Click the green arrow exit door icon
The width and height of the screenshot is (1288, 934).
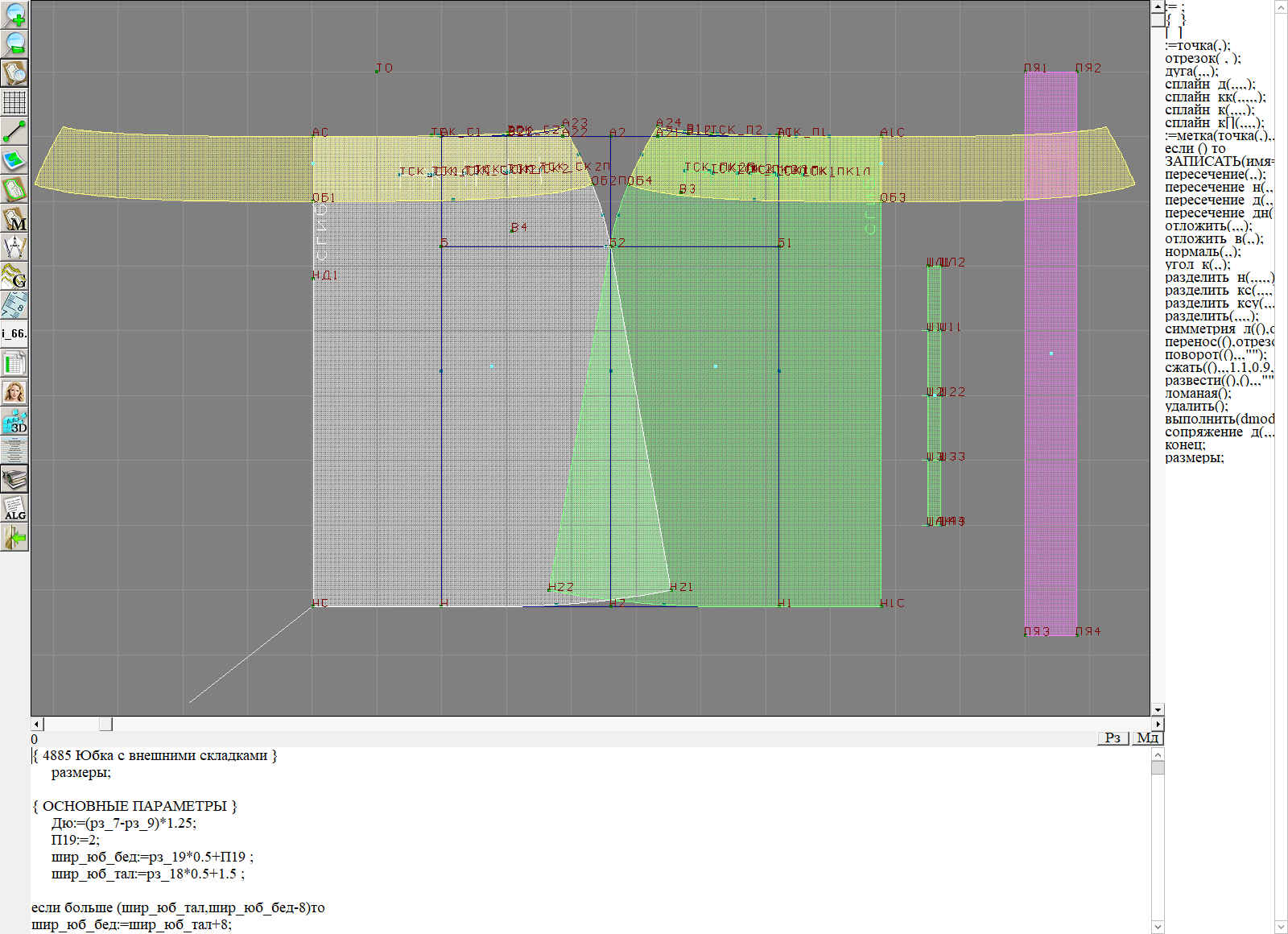(14, 537)
